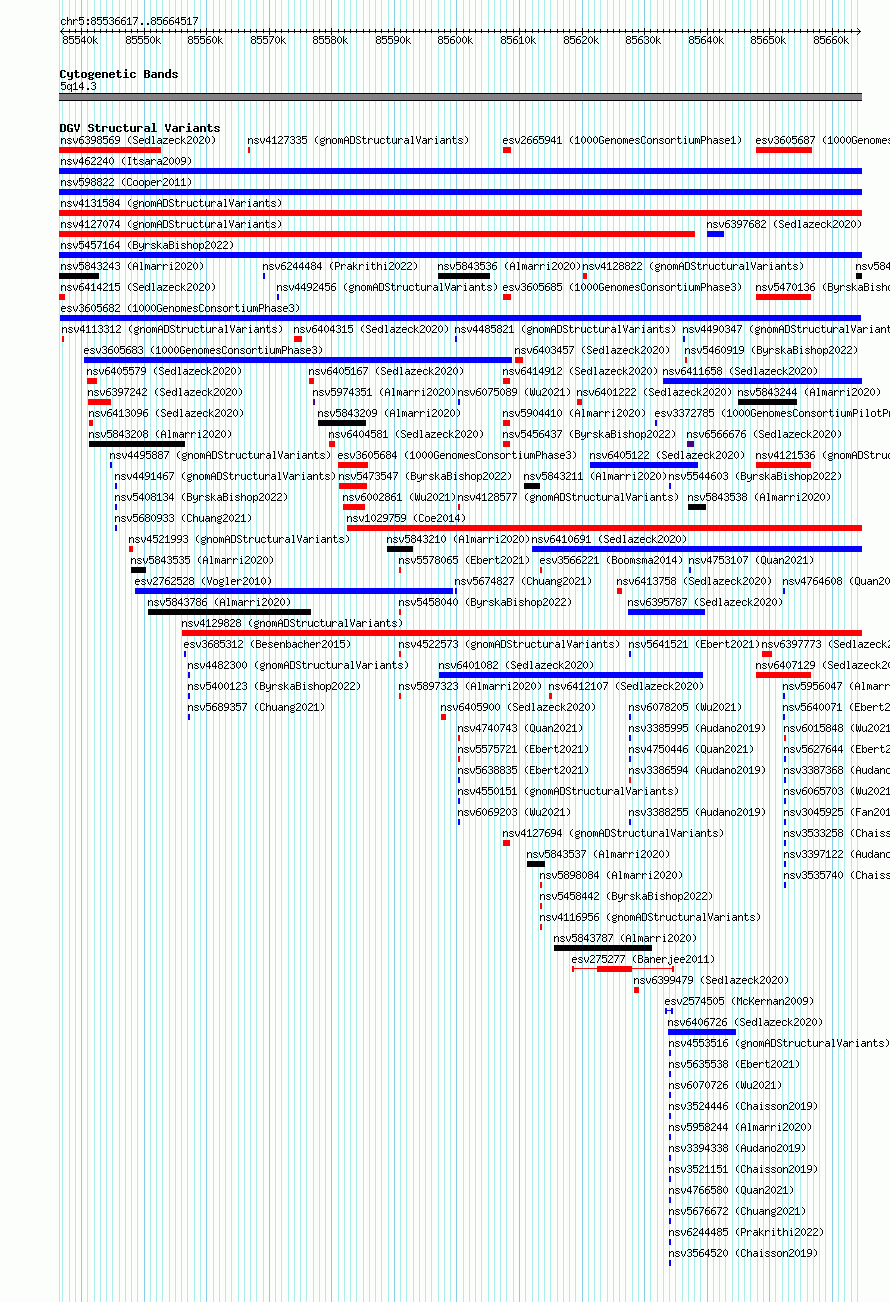Open variant nsv5680933 (Chuang2021) label
The image size is (890, 1302).
click(184, 519)
